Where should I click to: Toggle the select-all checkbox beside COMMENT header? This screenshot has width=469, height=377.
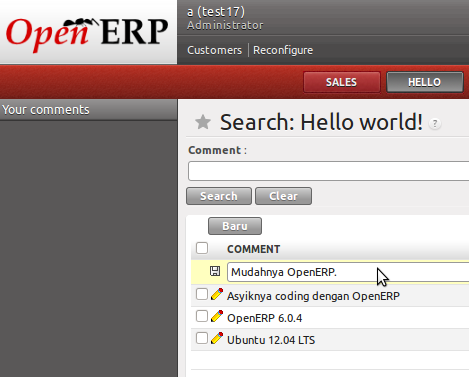pos(202,248)
